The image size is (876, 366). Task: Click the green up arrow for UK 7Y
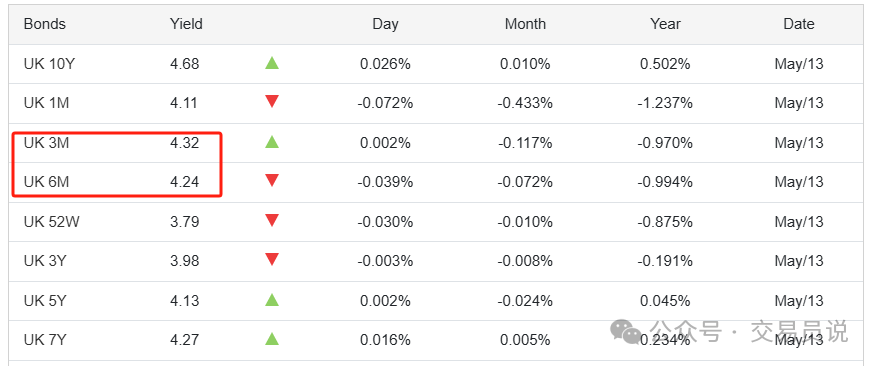pyautogui.click(x=272, y=339)
